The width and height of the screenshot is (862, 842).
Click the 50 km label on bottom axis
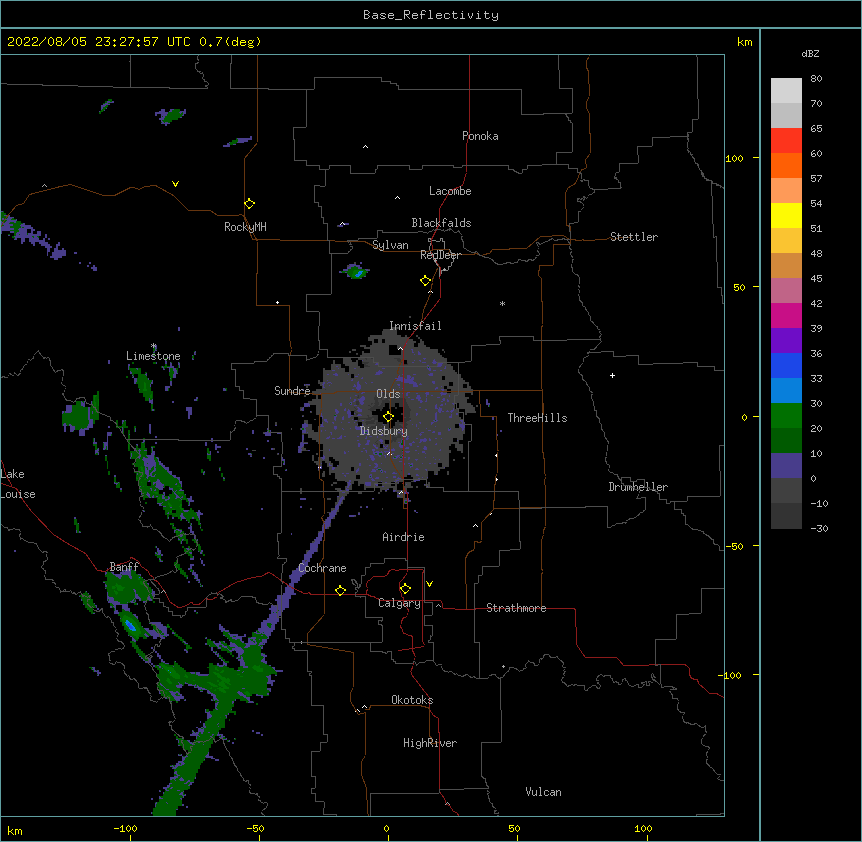514,829
